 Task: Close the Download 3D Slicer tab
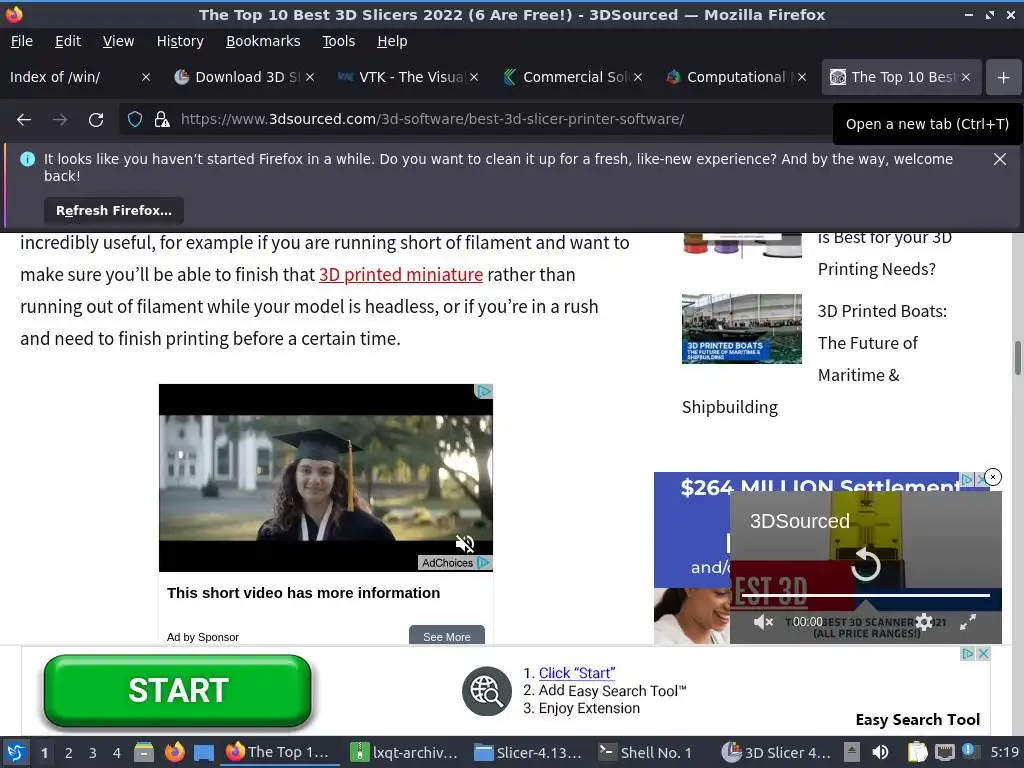310,77
